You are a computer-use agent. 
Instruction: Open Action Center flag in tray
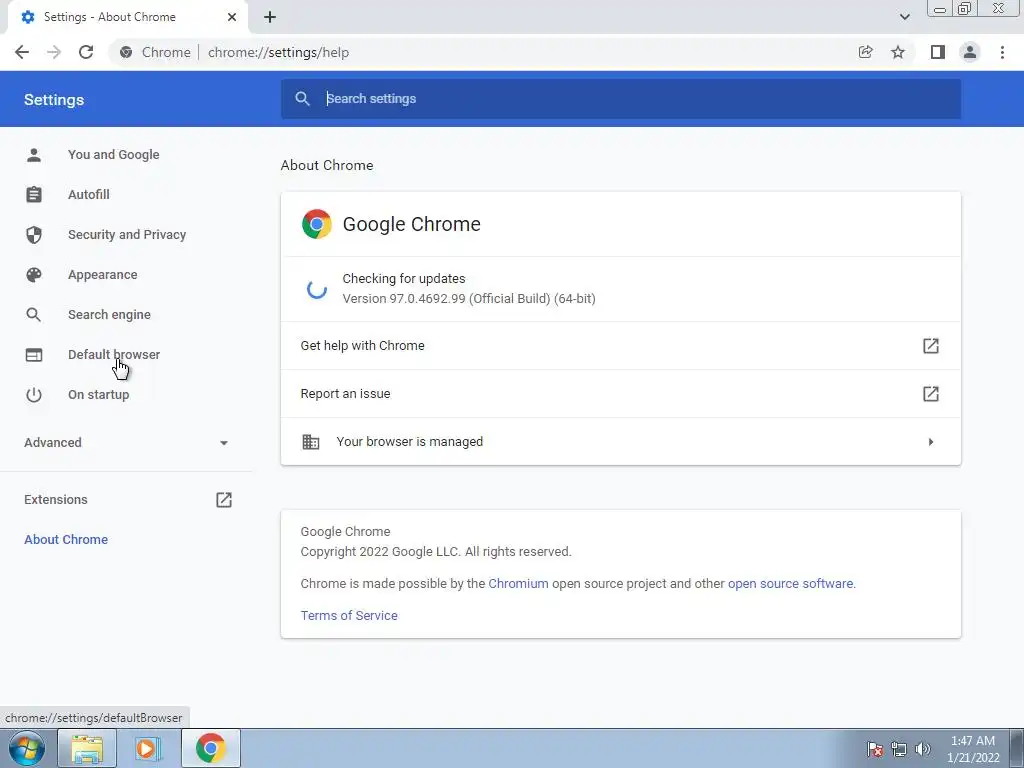[x=875, y=749]
